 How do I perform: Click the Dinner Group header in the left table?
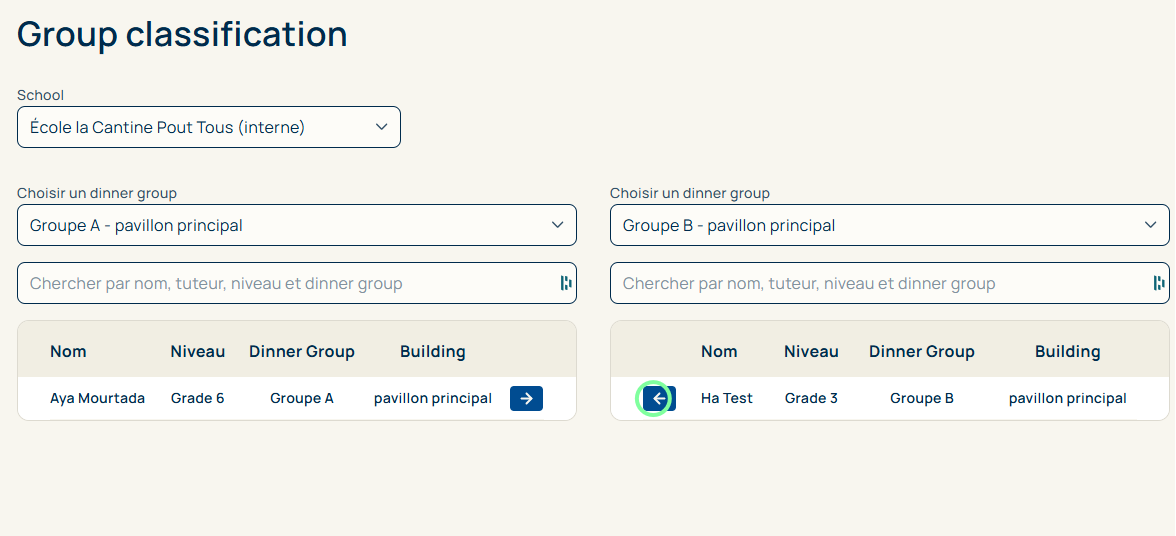coord(302,351)
